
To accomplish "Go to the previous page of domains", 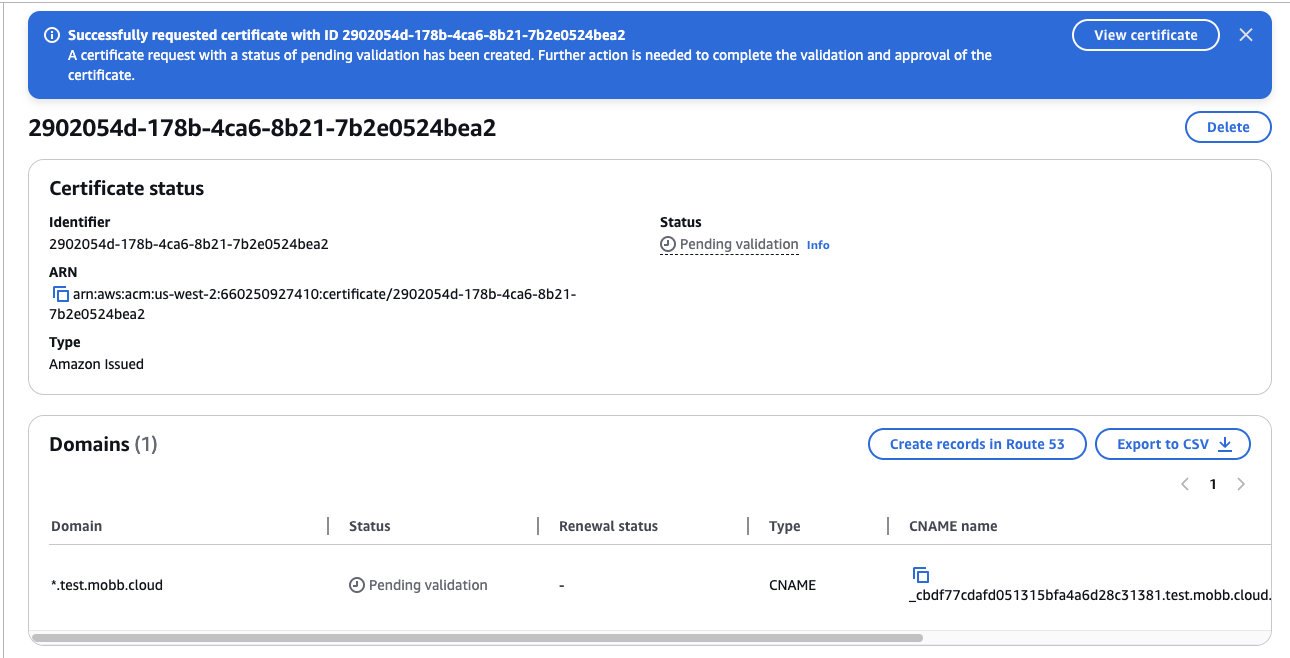I will pyautogui.click(x=1185, y=484).
